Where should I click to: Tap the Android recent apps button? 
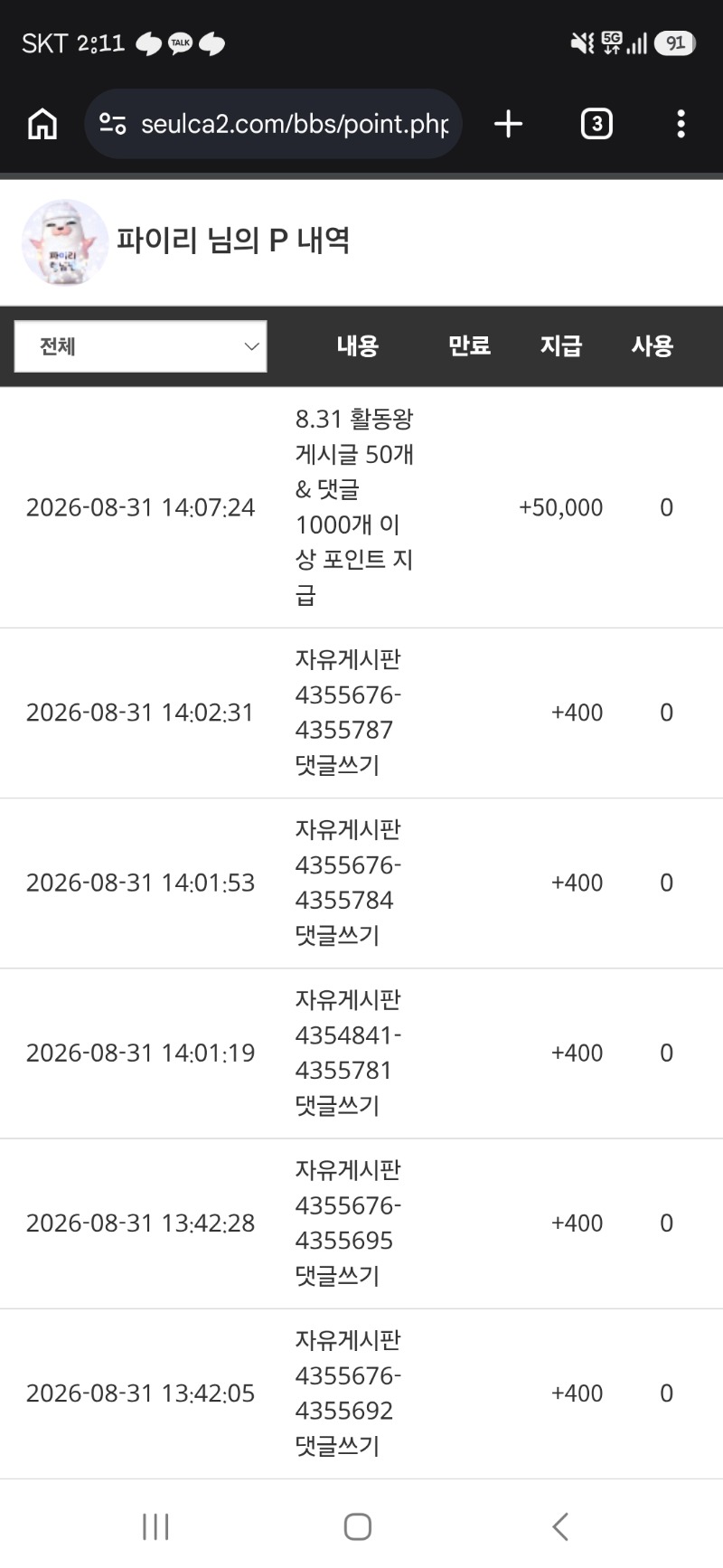pos(155,1527)
